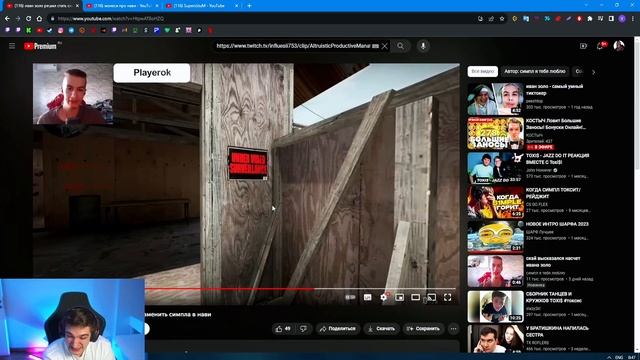Bookmark this page with the star icon
This screenshot has height=360, width=640.
click(502, 18)
